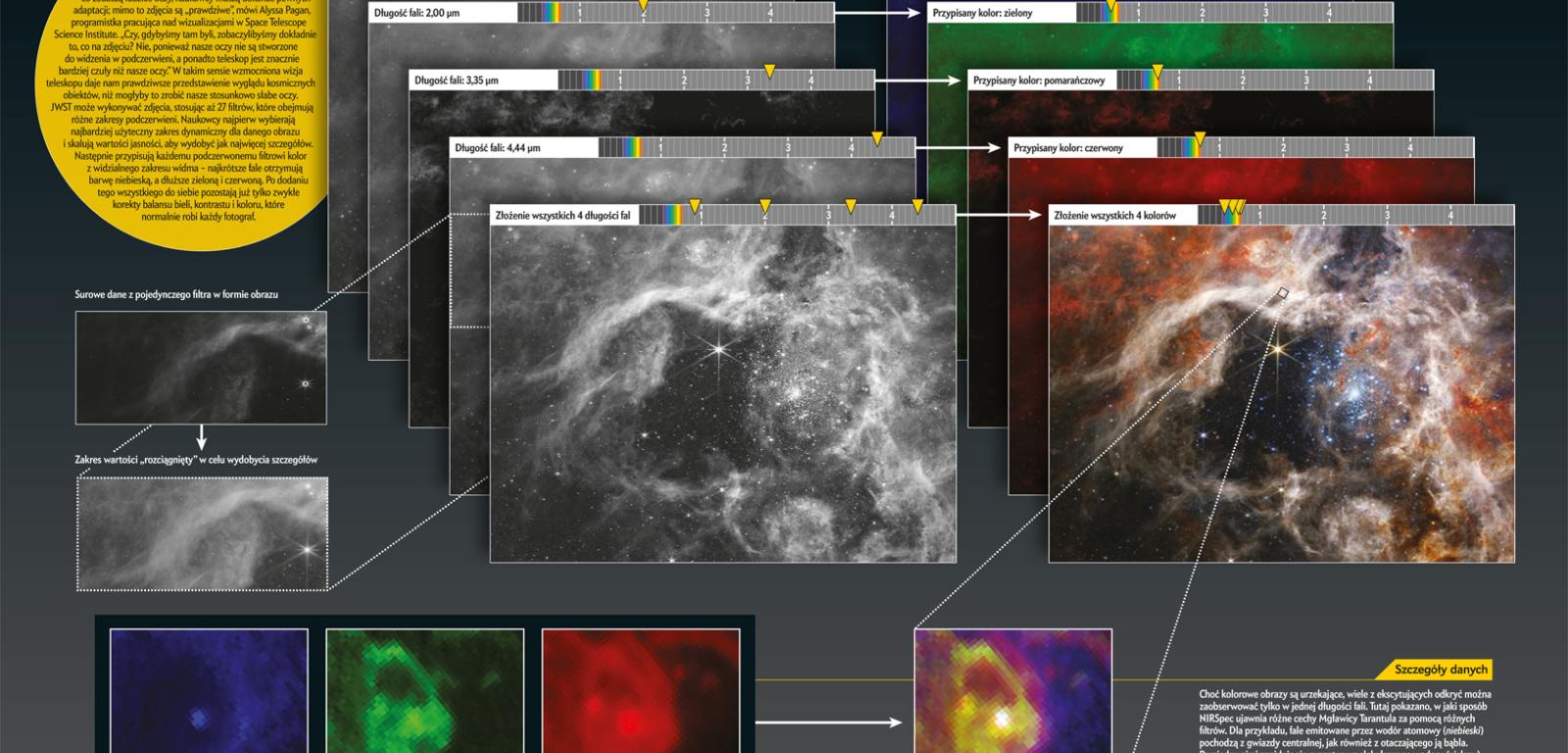This screenshot has width=1568, height=753.
Task: Click the yellow marker on the czerwony color scale
Action: pos(1199,139)
